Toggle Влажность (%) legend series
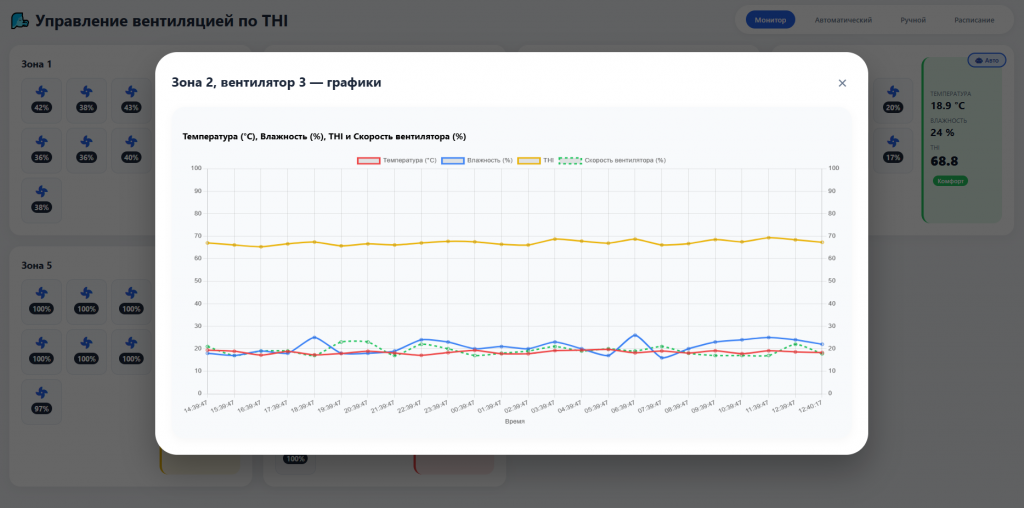 click(477, 161)
